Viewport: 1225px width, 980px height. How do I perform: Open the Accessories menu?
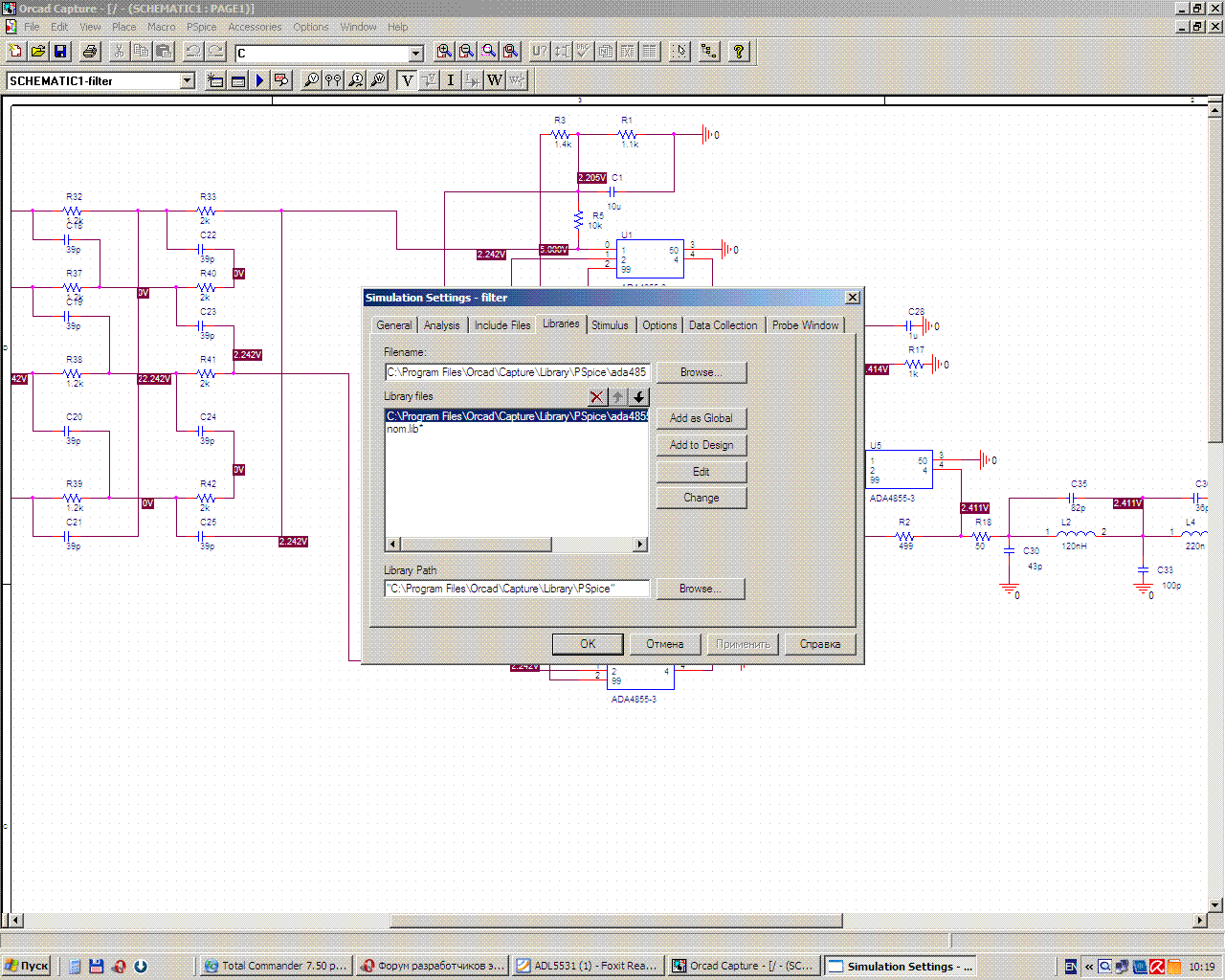tap(255, 27)
